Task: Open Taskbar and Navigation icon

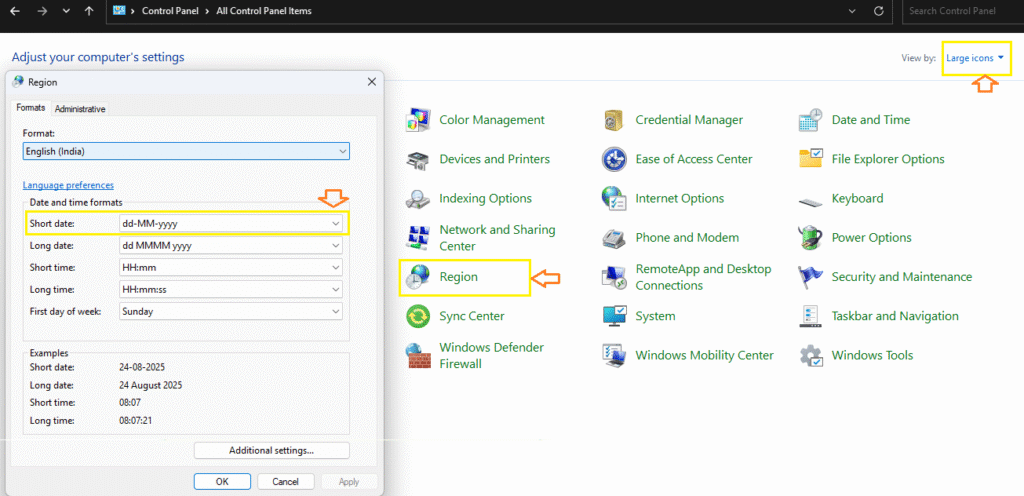Action: [x=810, y=316]
